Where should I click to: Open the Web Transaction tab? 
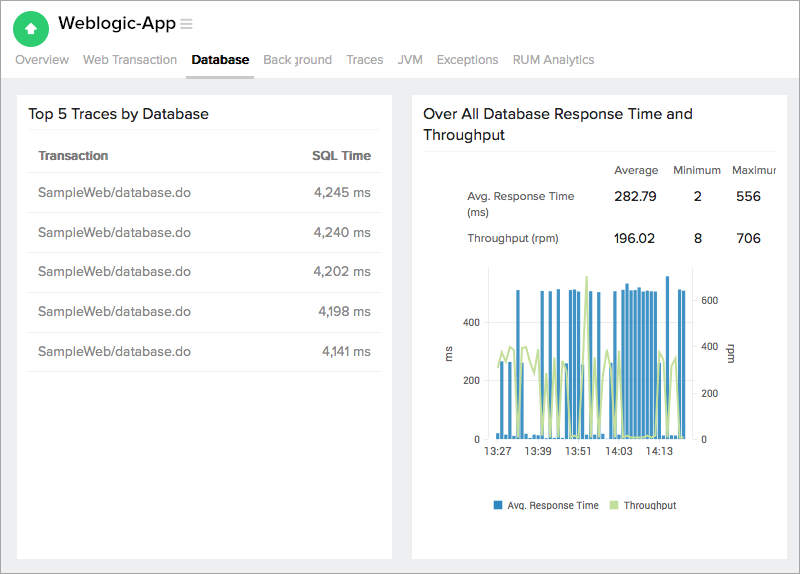pyautogui.click(x=130, y=60)
